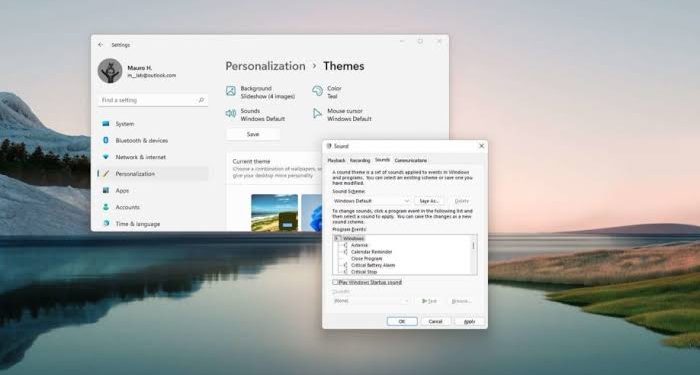Screen dimensions: 700x375
Task: Click Mouse cursor Windows Default text
Action: tap(349, 115)
